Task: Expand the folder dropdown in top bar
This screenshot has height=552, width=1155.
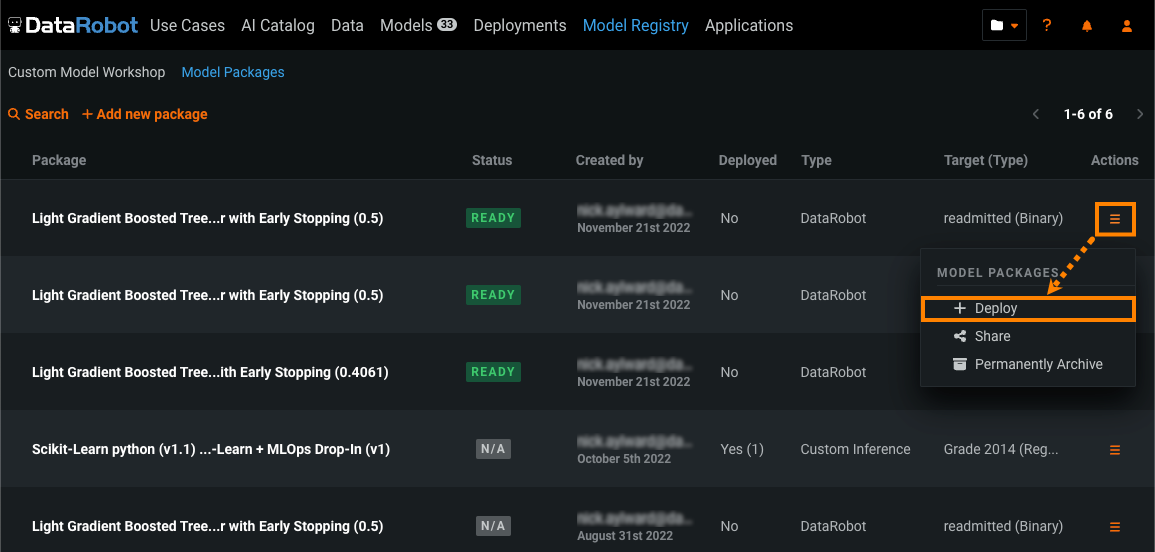Action: (1005, 26)
